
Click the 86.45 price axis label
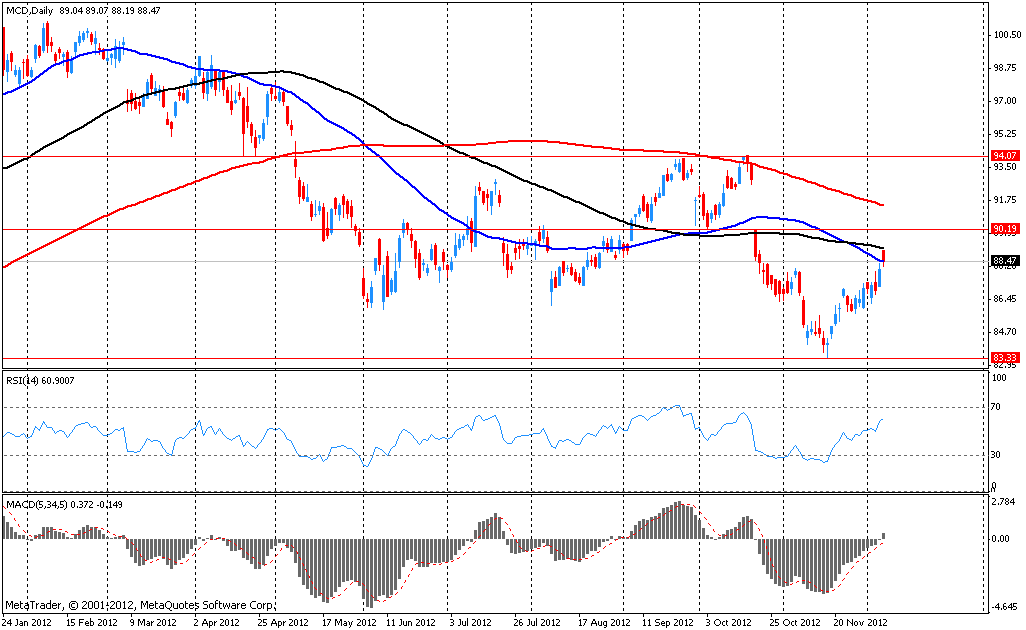pyautogui.click(x=1004, y=298)
